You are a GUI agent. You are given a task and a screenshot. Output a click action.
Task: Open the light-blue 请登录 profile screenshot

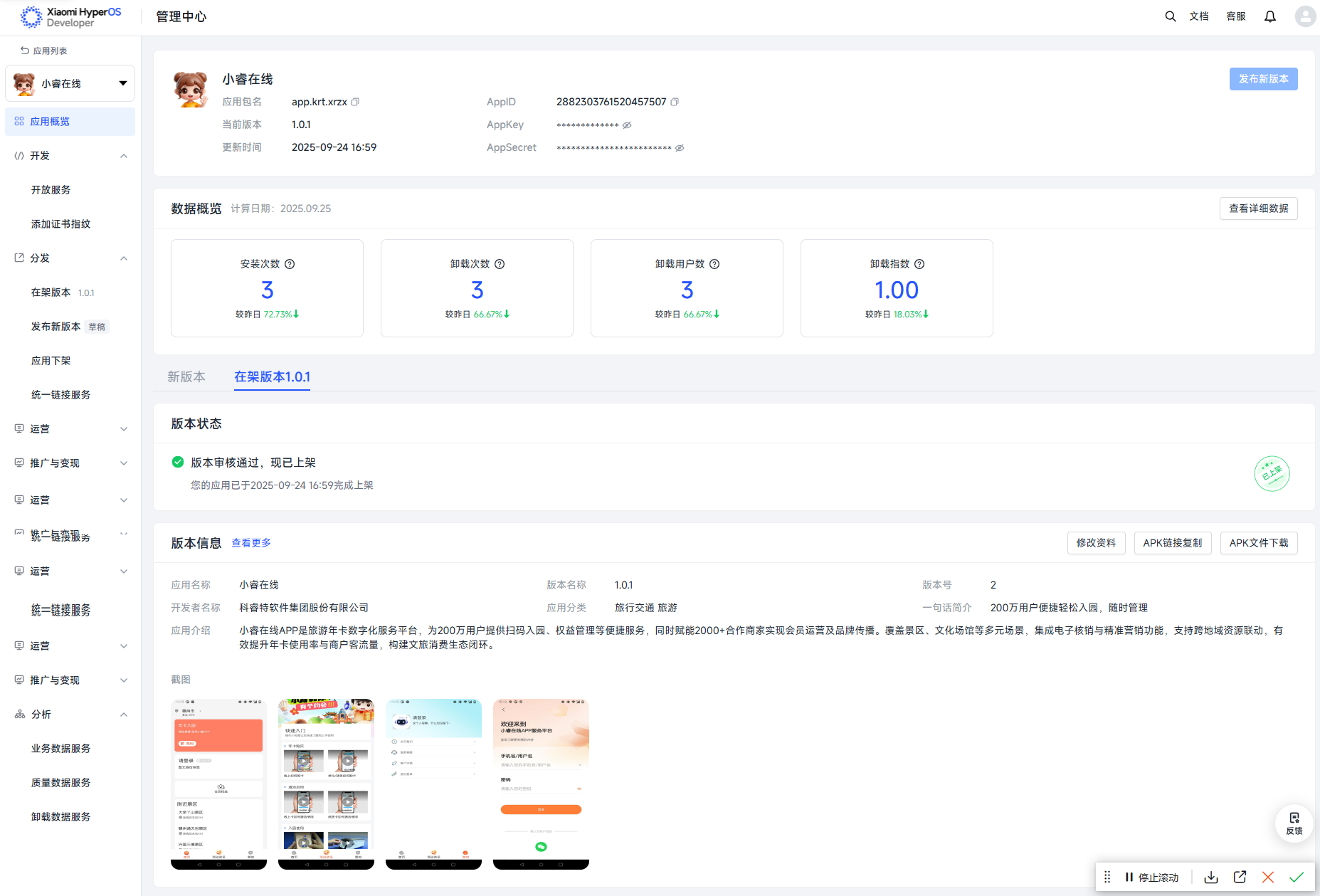(433, 784)
